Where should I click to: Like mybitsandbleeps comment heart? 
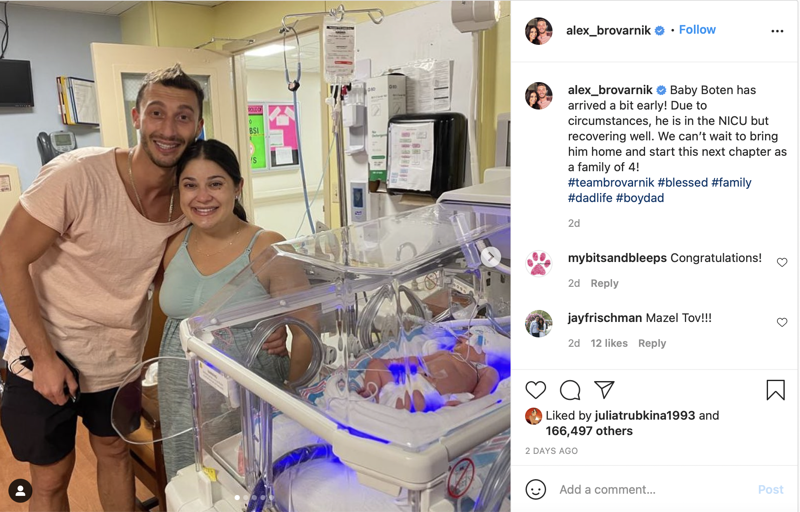(x=782, y=262)
